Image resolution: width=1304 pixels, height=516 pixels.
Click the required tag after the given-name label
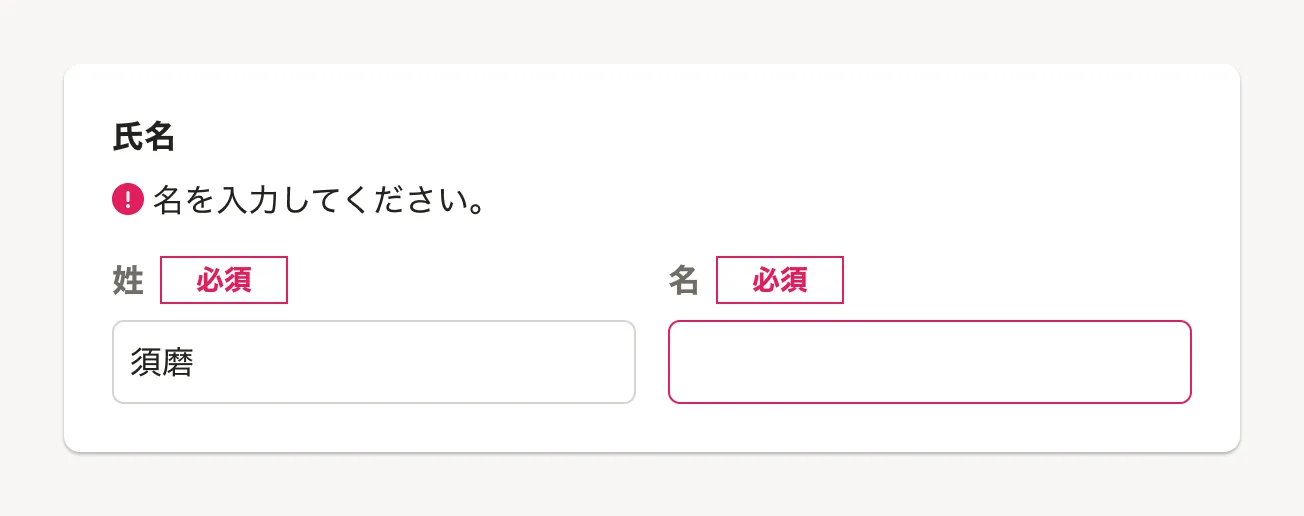779,280
